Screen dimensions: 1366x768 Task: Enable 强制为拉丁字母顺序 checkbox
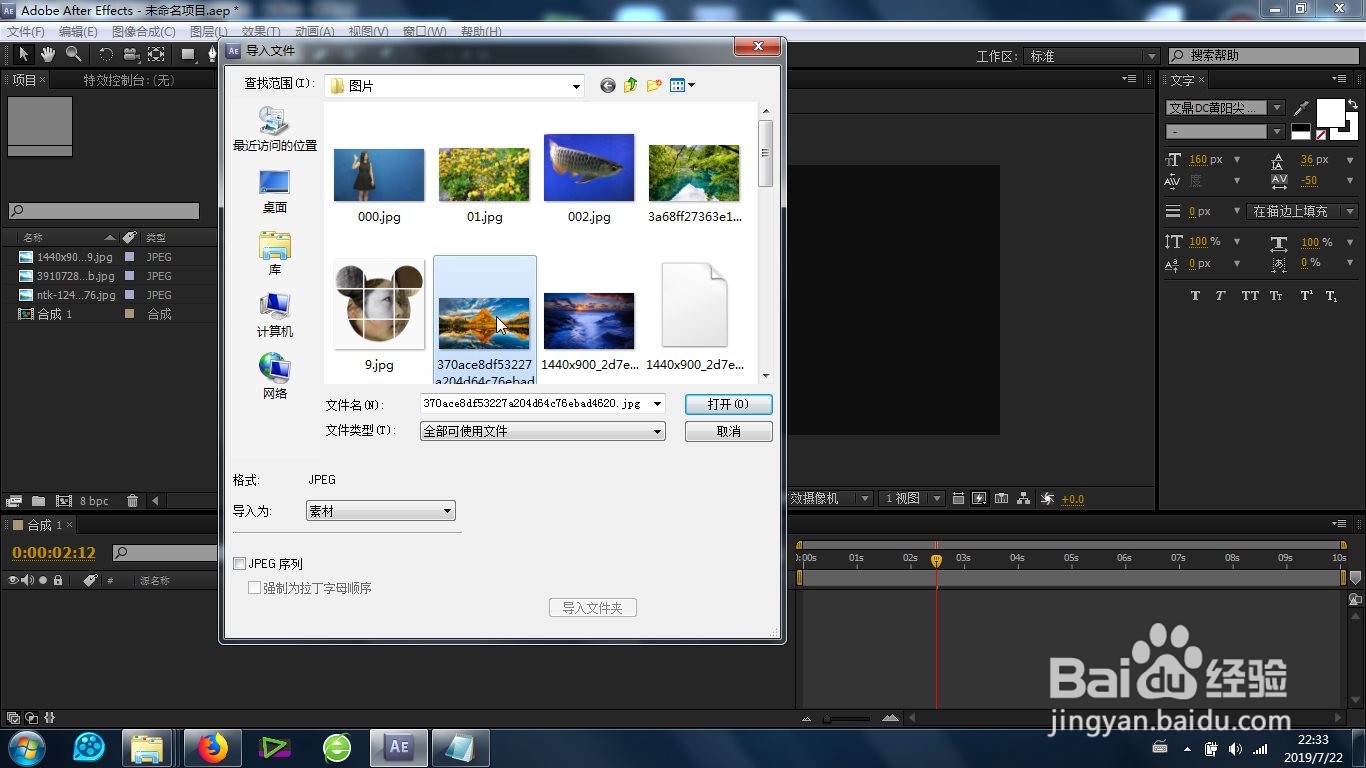[255, 588]
